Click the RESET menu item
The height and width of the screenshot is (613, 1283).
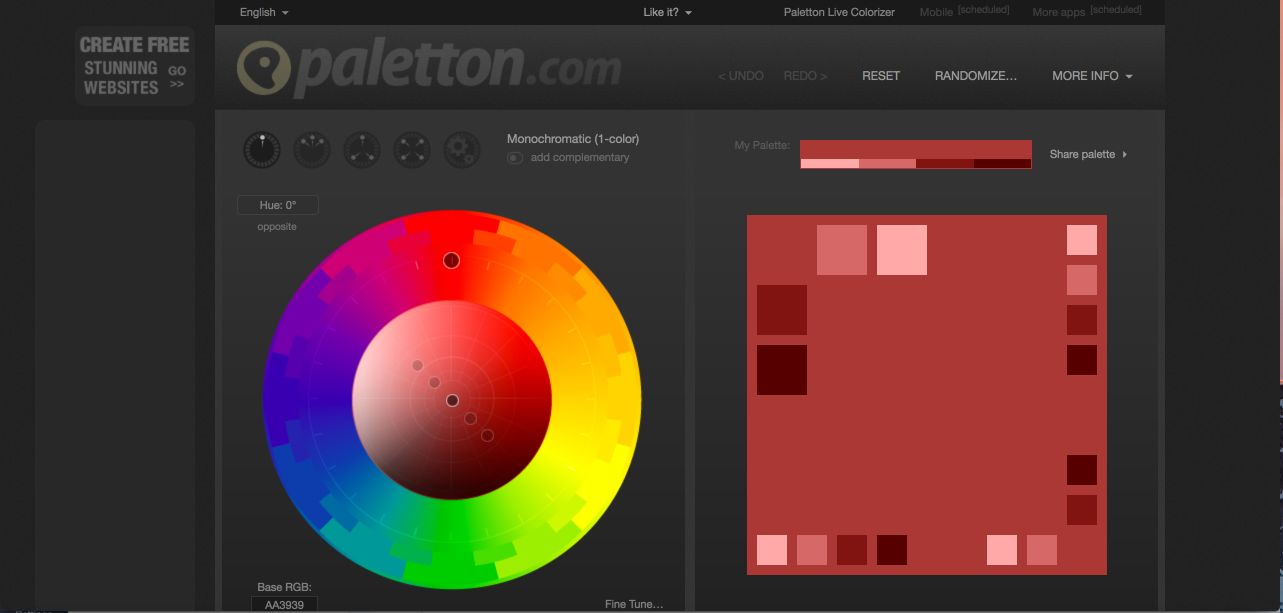pos(881,76)
